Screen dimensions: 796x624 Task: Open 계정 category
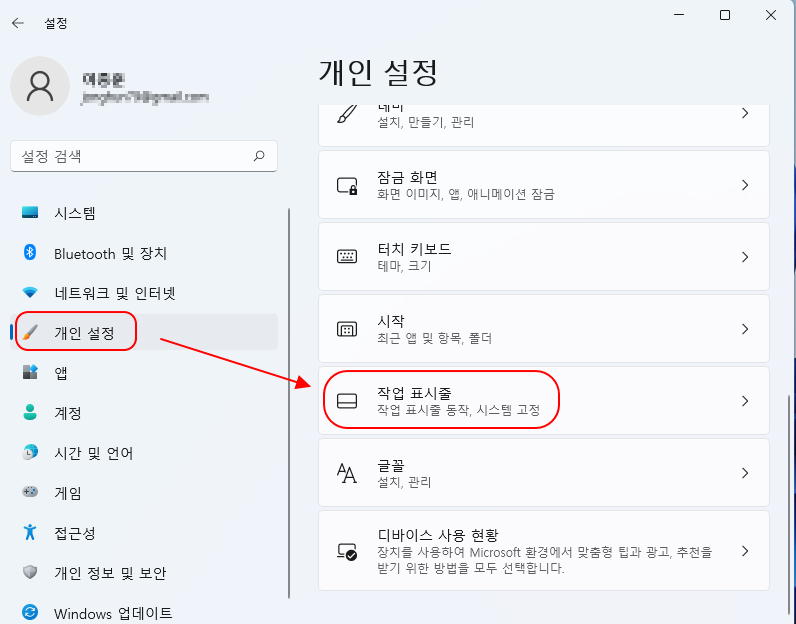click(144, 412)
